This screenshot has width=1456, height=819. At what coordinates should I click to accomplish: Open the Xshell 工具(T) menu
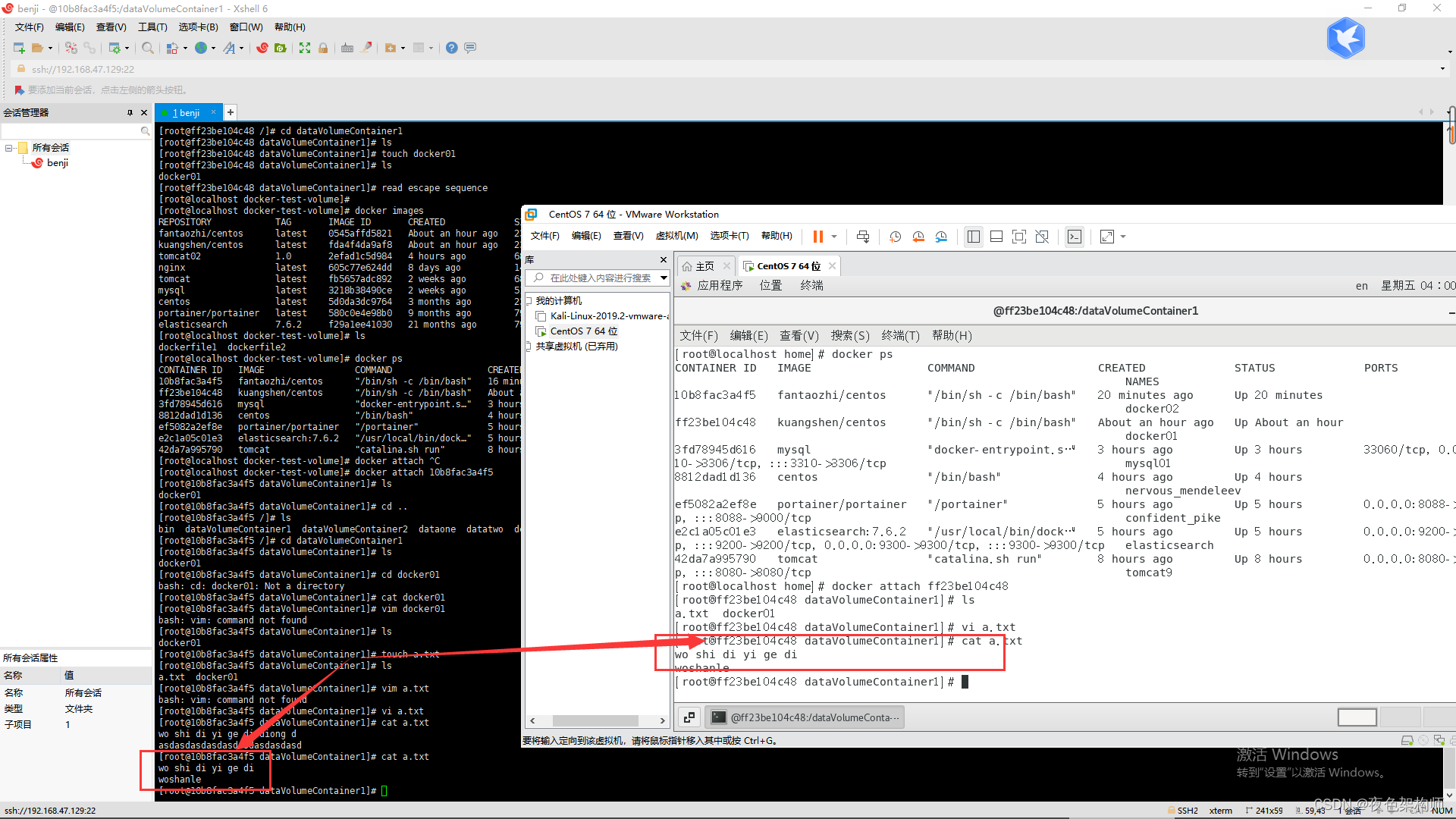pos(152,27)
